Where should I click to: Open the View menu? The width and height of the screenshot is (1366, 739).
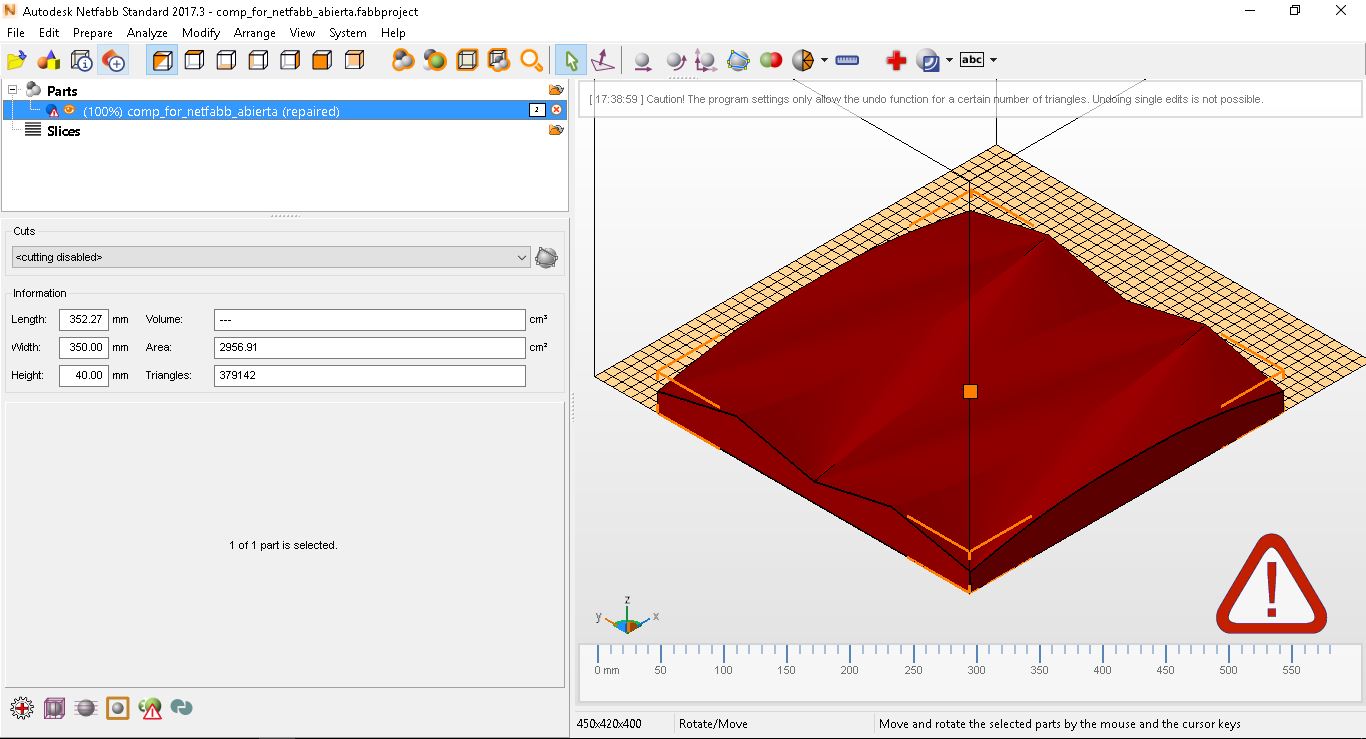pyautogui.click(x=303, y=33)
